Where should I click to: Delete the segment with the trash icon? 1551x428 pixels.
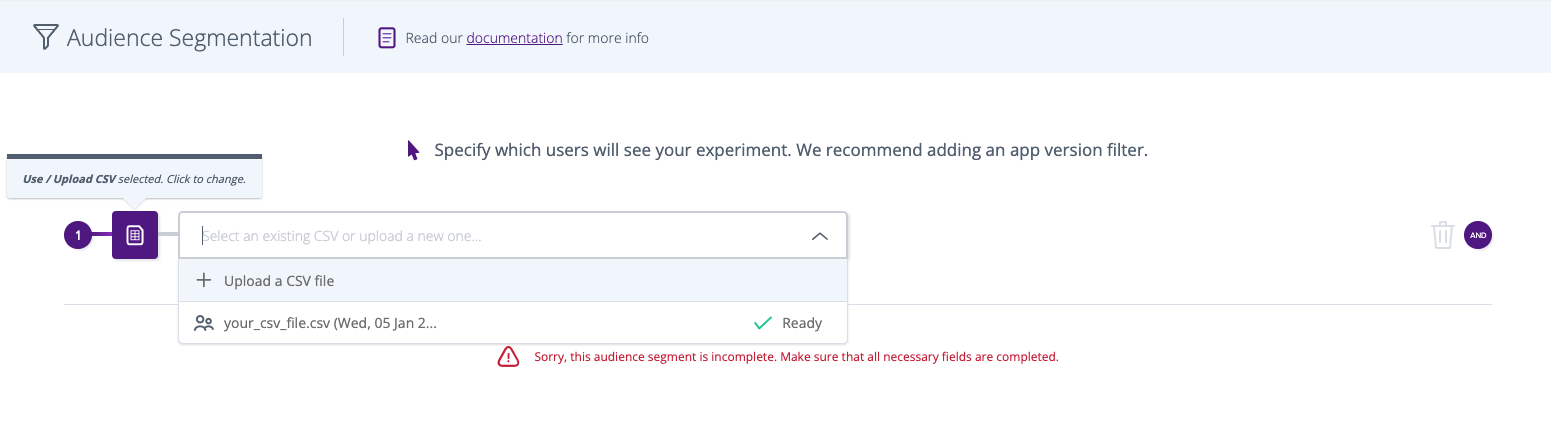[1442, 236]
